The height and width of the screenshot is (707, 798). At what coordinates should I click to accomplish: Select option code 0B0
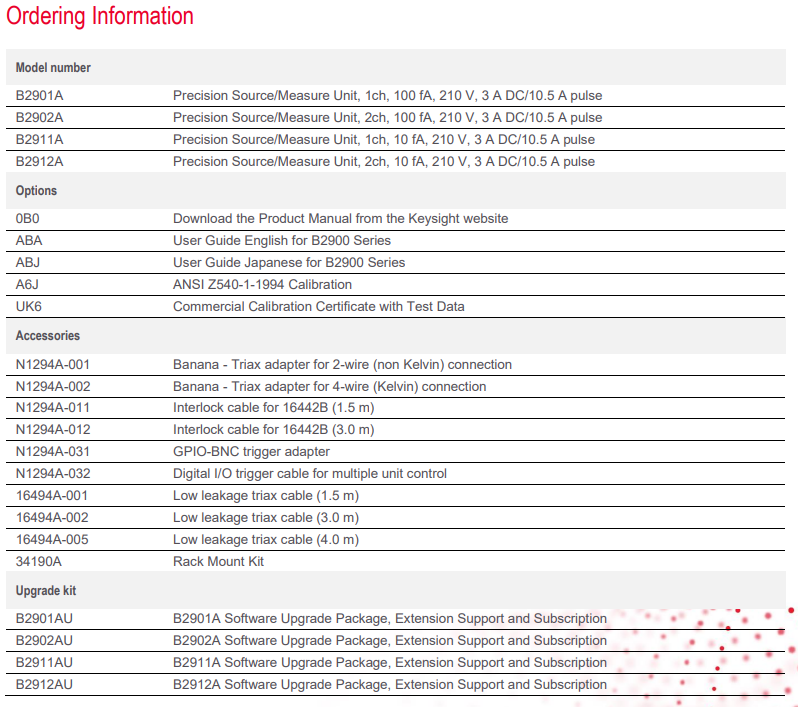pyautogui.click(x=27, y=219)
